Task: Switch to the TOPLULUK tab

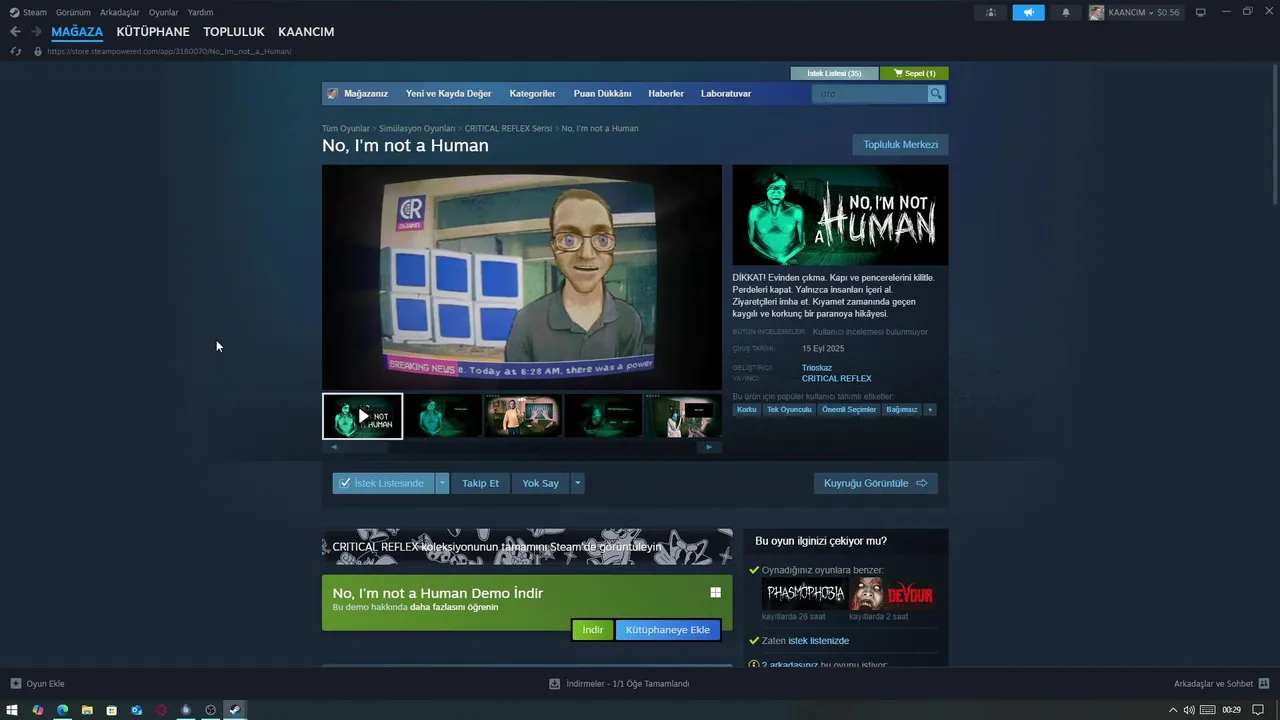Action: click(x=234, y=32)
